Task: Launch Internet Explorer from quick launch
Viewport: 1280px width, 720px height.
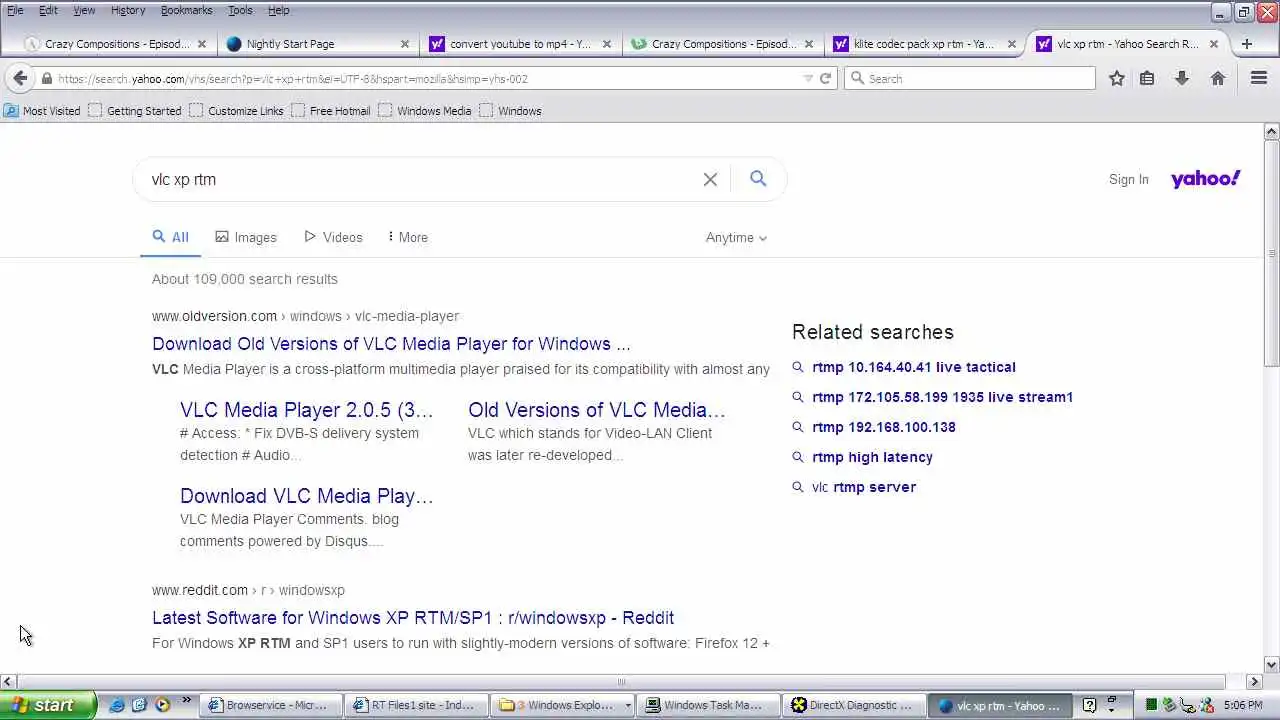Action: point(117,705)
